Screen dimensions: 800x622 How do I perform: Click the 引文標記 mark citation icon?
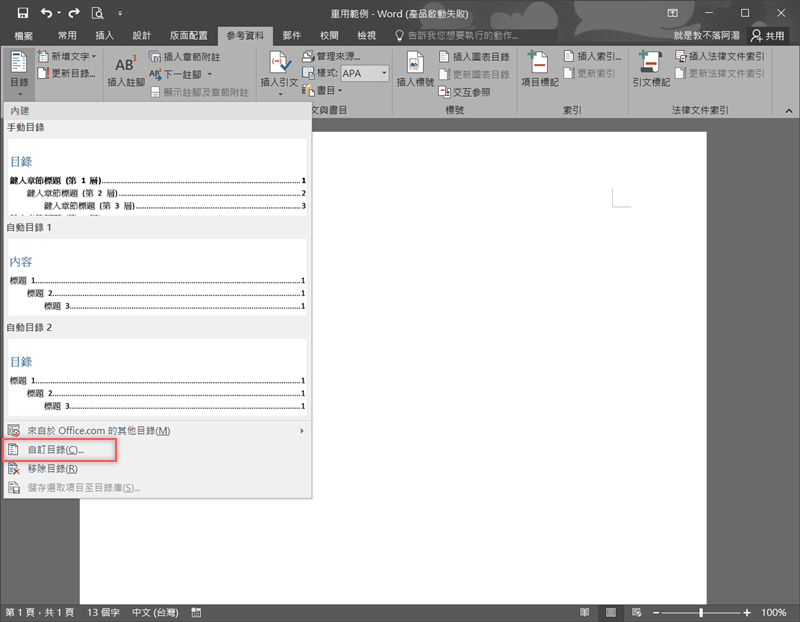(x=651, y=66)
